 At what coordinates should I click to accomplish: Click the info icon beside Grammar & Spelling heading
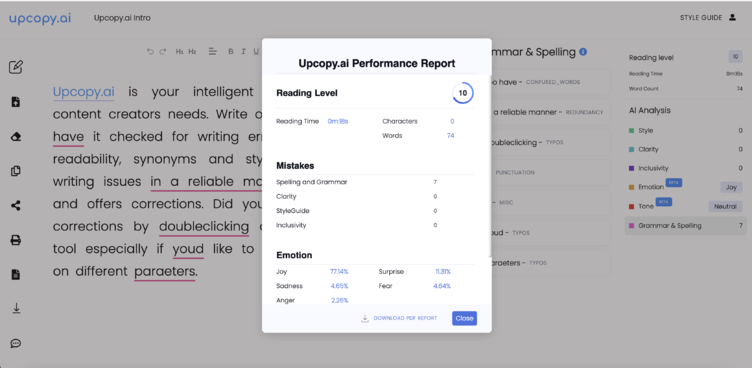tap(583, 52)
